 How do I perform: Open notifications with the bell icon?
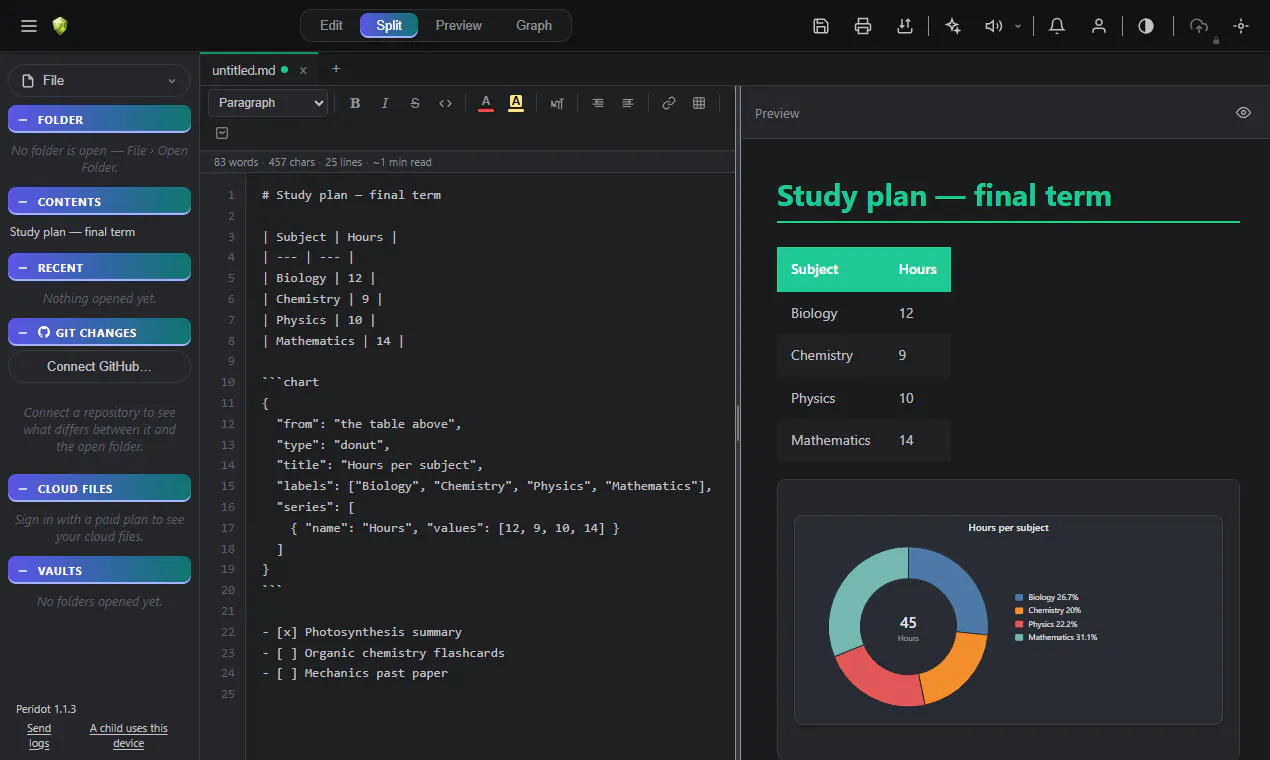pyautogui.click(x=1056, y=26)
